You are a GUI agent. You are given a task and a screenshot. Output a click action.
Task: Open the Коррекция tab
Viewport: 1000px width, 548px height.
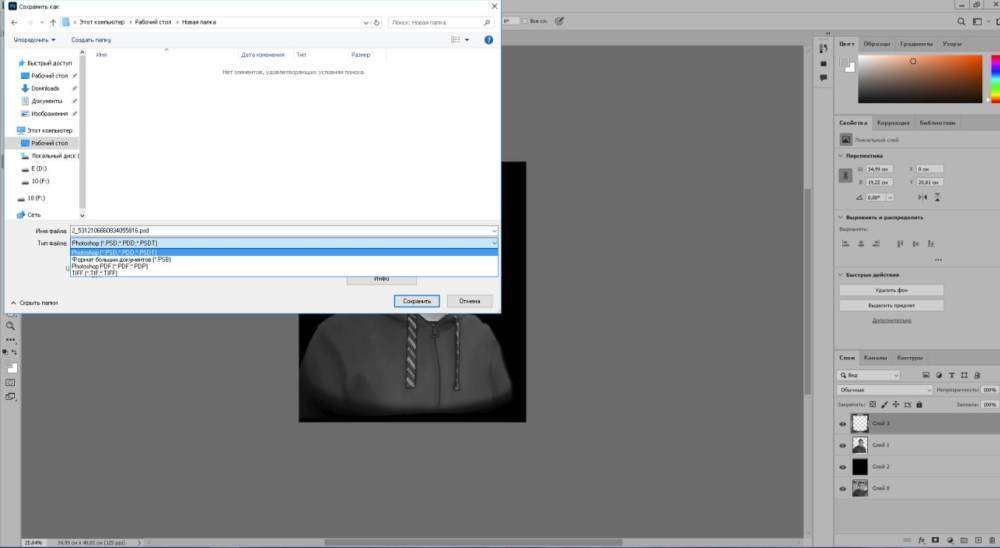(893, 123)
